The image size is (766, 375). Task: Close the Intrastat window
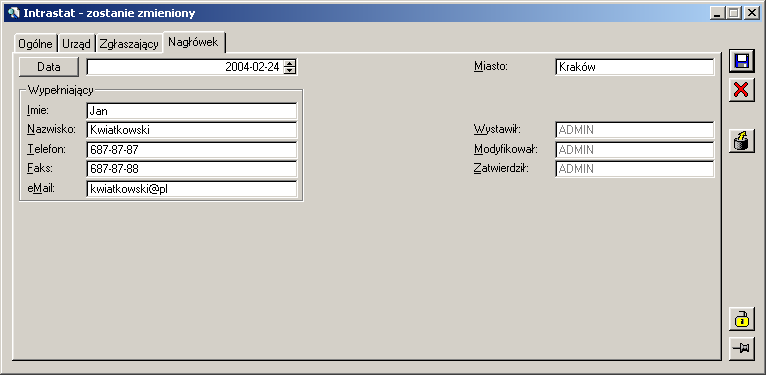[751, 13]
